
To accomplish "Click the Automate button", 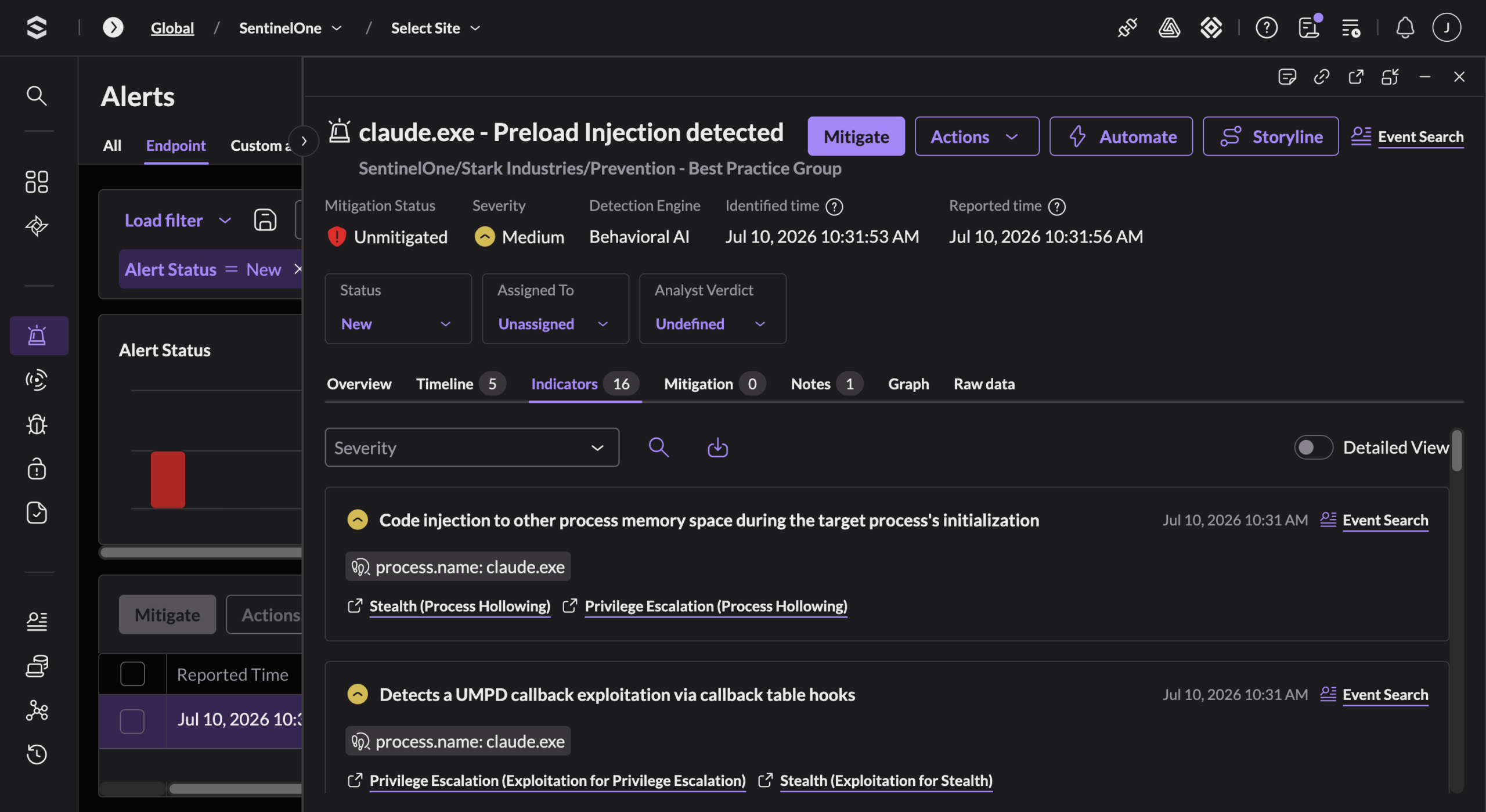I will [x=1121, y=136].
